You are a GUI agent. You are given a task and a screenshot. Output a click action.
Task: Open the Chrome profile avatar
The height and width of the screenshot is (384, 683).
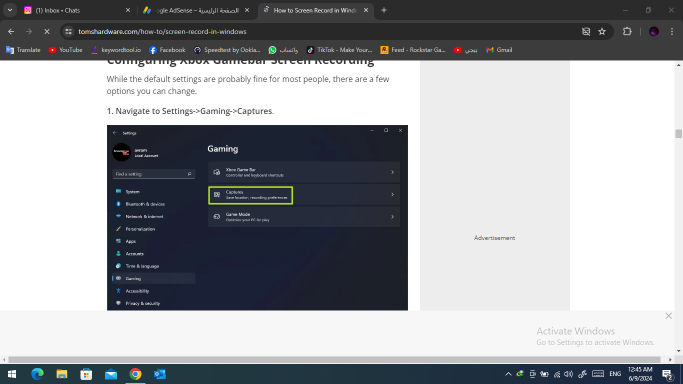click(x=654, y=31)
